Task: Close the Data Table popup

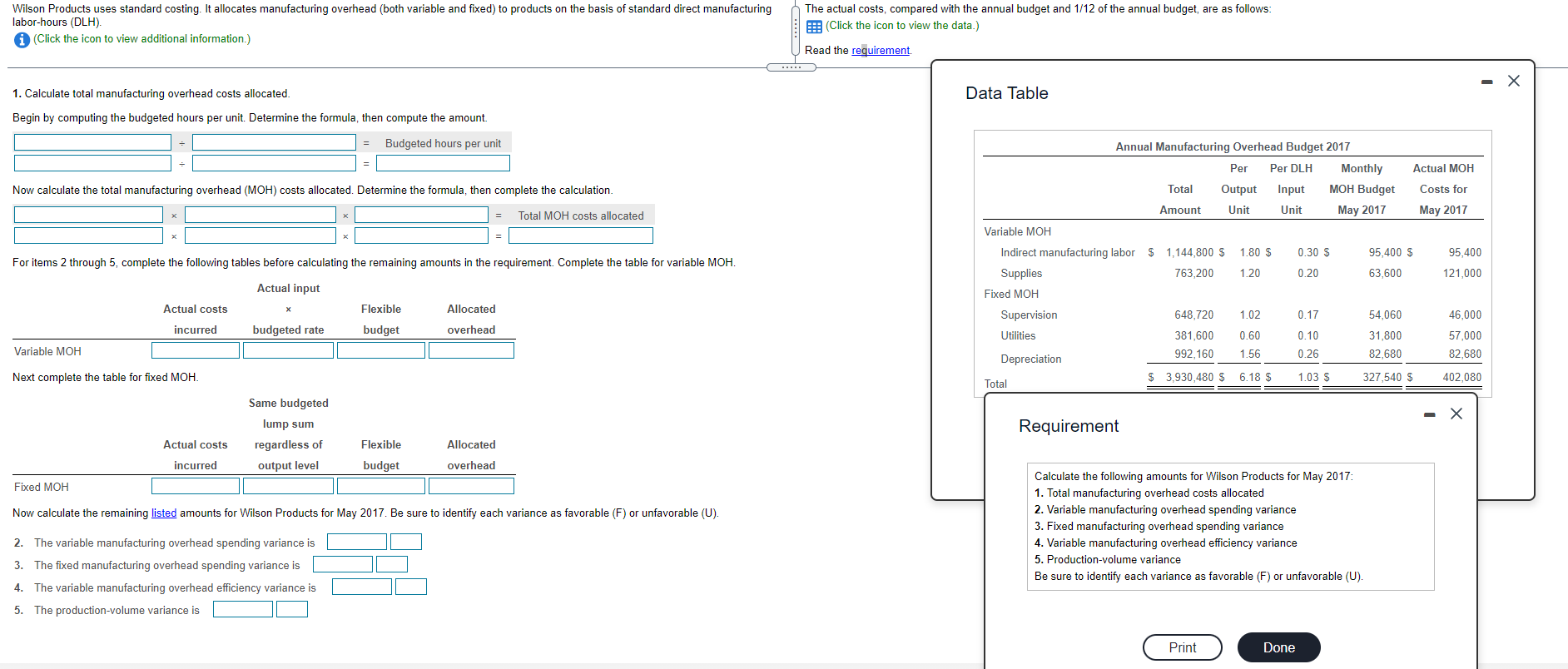Action: 1514,81
